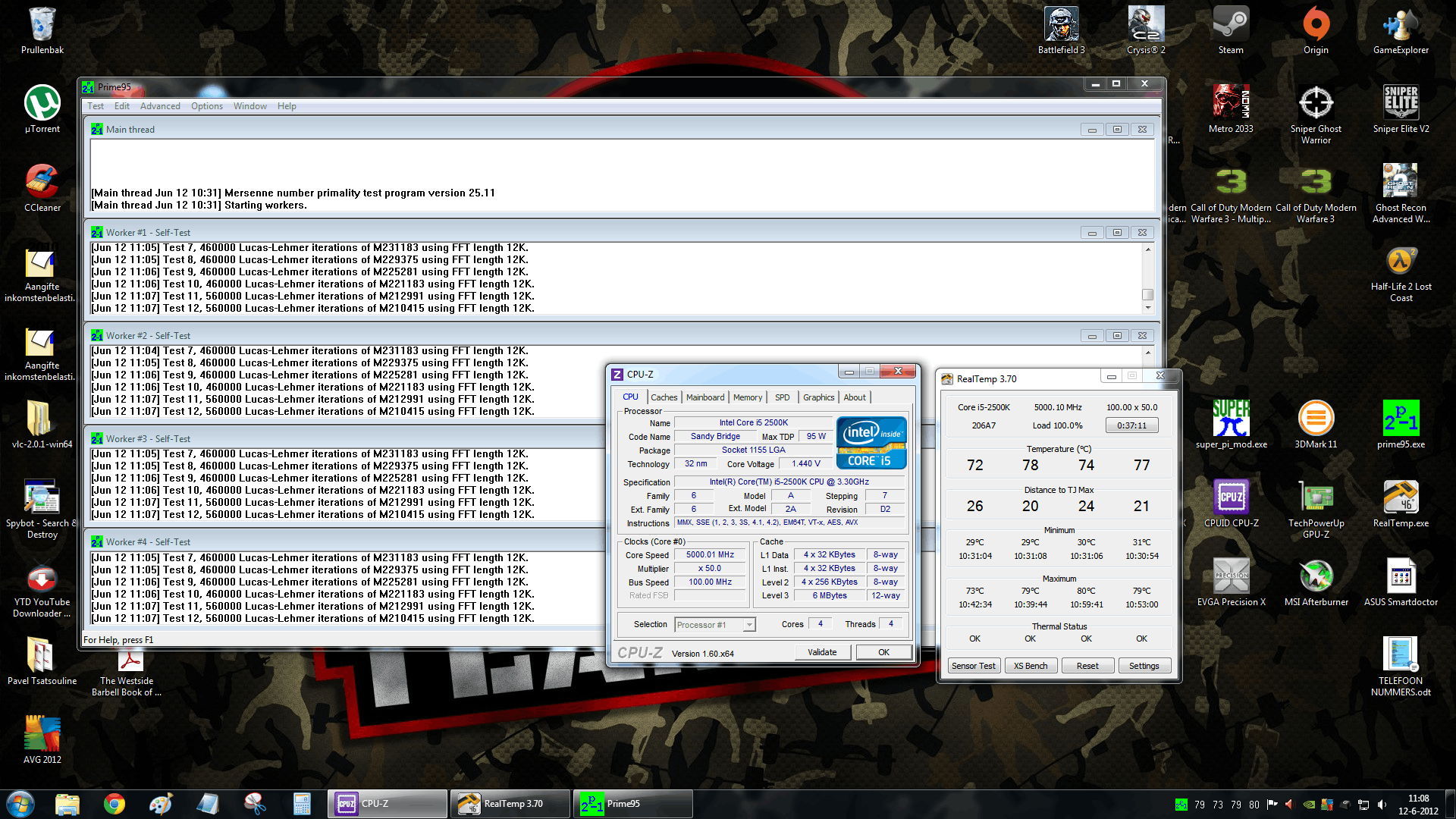
Task: Open RealTemp Settings
Action: point(1144,666)
